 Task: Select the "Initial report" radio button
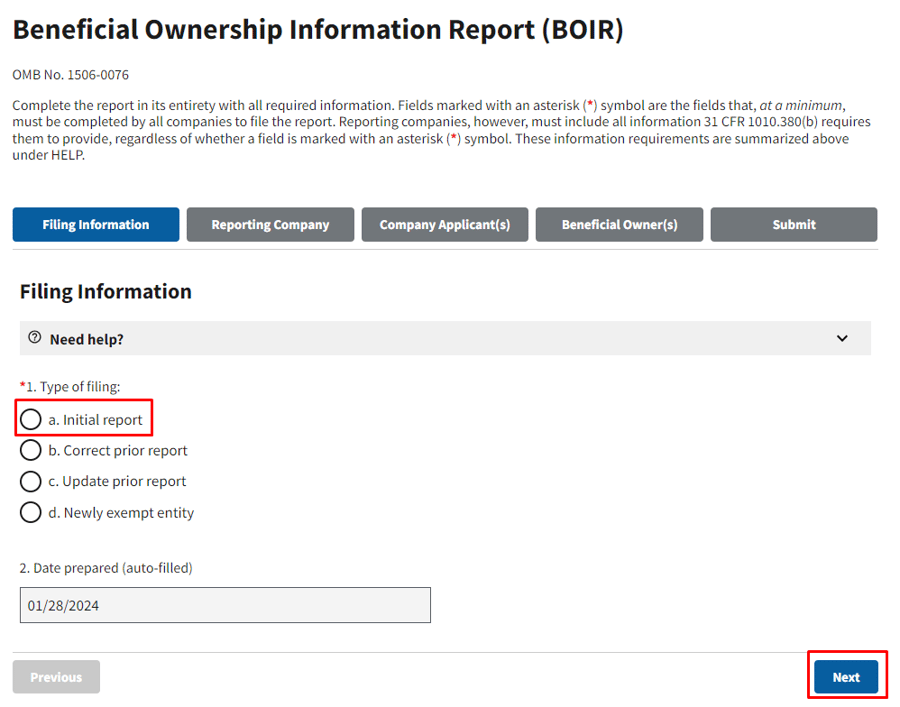(x=30, y=419)
